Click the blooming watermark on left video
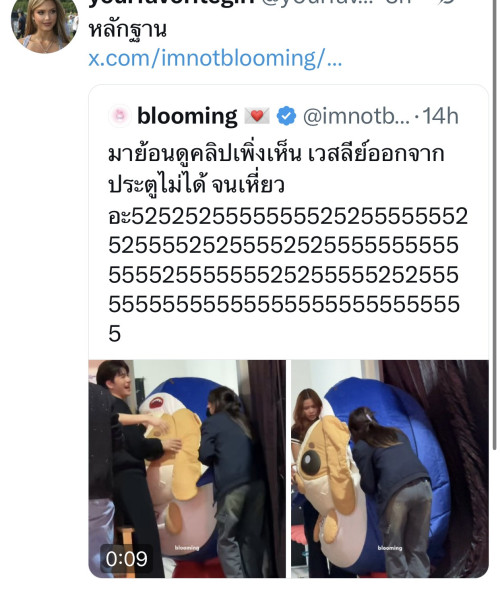The height and width of the screenshot is (591, 500). (x=187, y=548)
